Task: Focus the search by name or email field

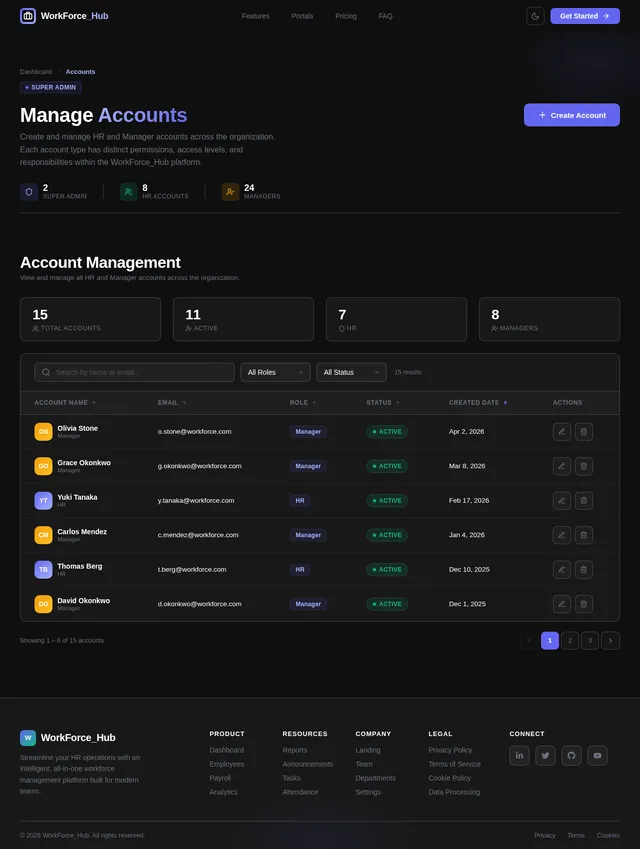Action: [134, 372]
